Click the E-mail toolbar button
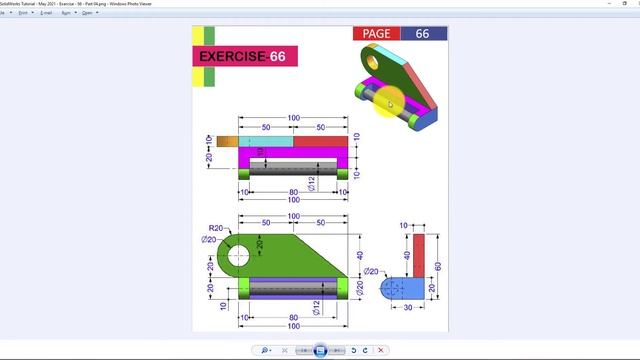 [46, 13]
